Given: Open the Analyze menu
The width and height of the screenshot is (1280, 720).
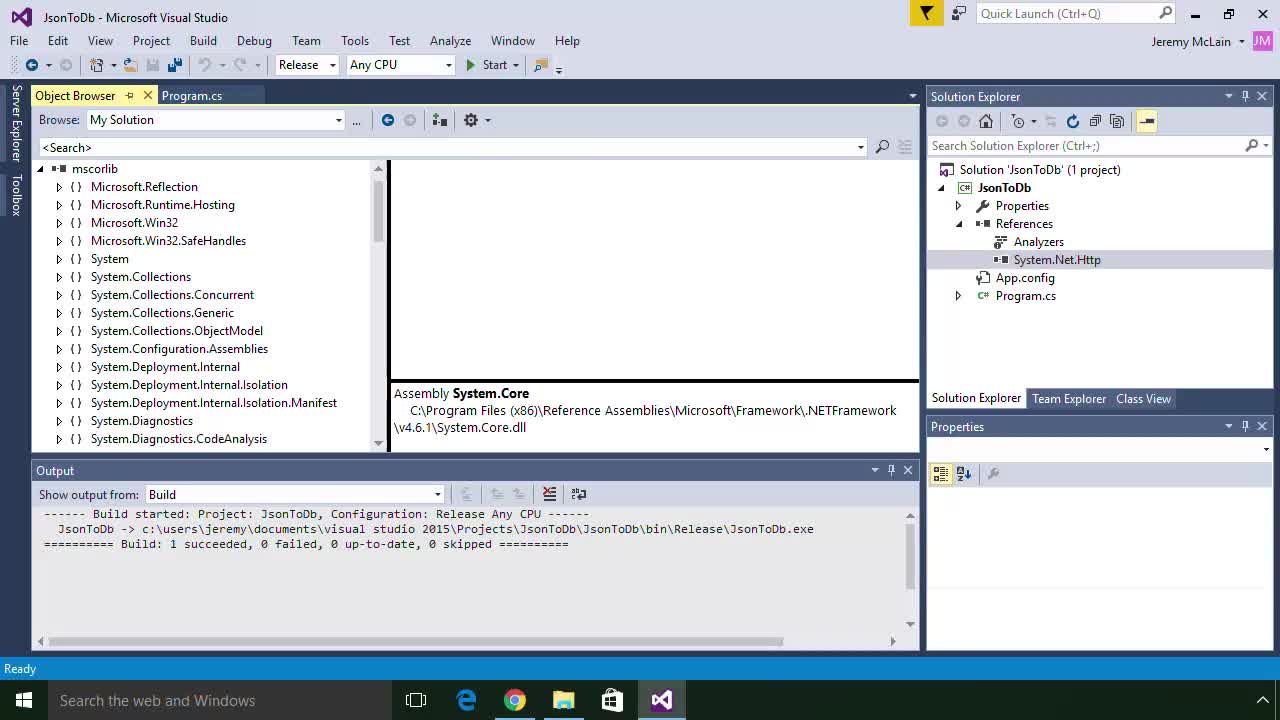Looking at the screenshot, I should pyautogui.click(x=450, y=41).
